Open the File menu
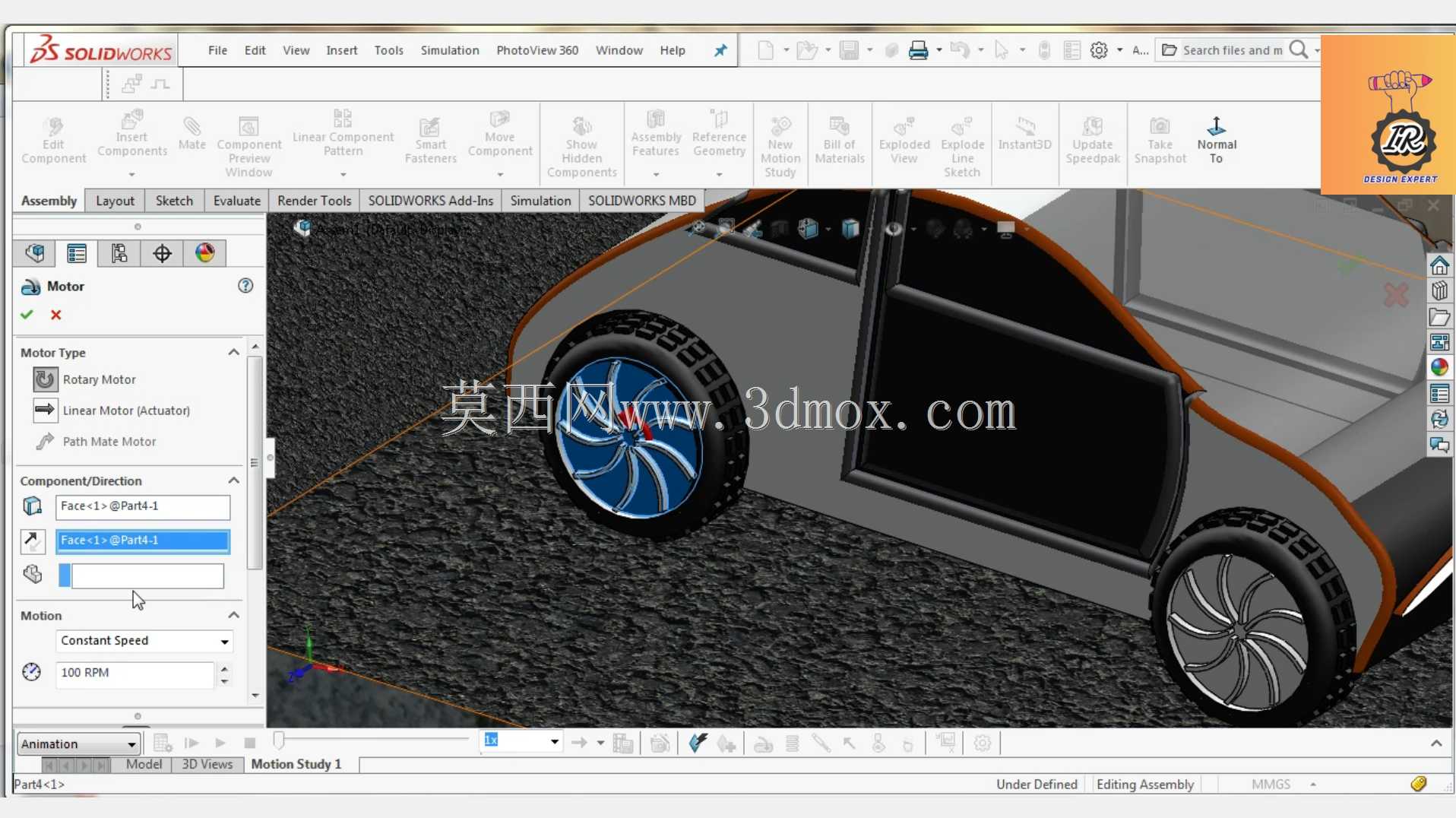Image resolution: width=1456 pixels, height=818 pixels. click(217, 50)
